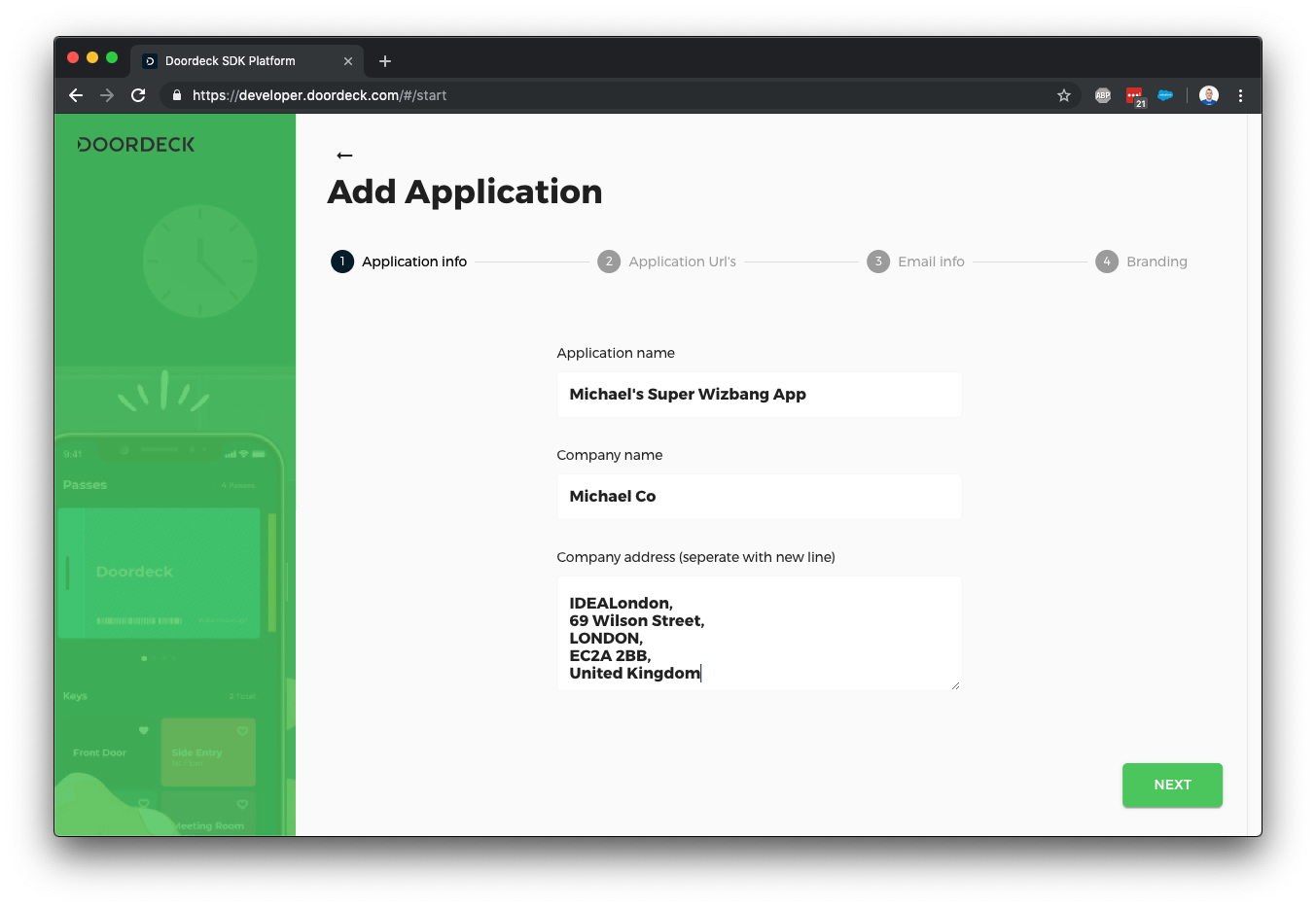Click the Application name input field
1316x908 pixels.
759,394
